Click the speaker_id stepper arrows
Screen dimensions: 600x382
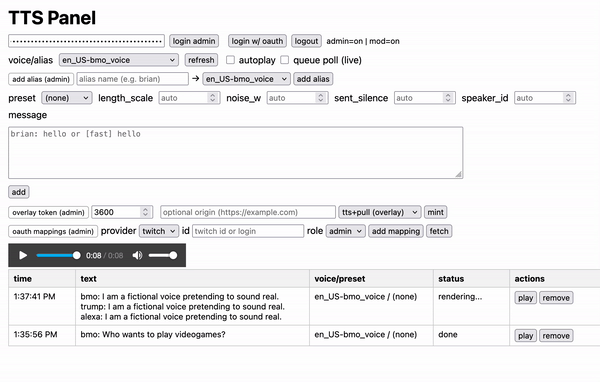tap(568, 98)
